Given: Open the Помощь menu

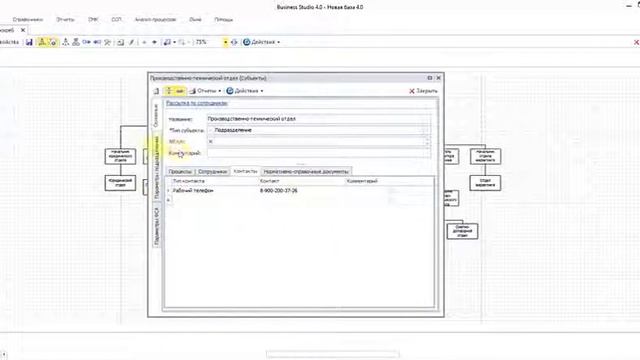Looking at the screenshot, I should pyautogui.click(x=224, y=20).
